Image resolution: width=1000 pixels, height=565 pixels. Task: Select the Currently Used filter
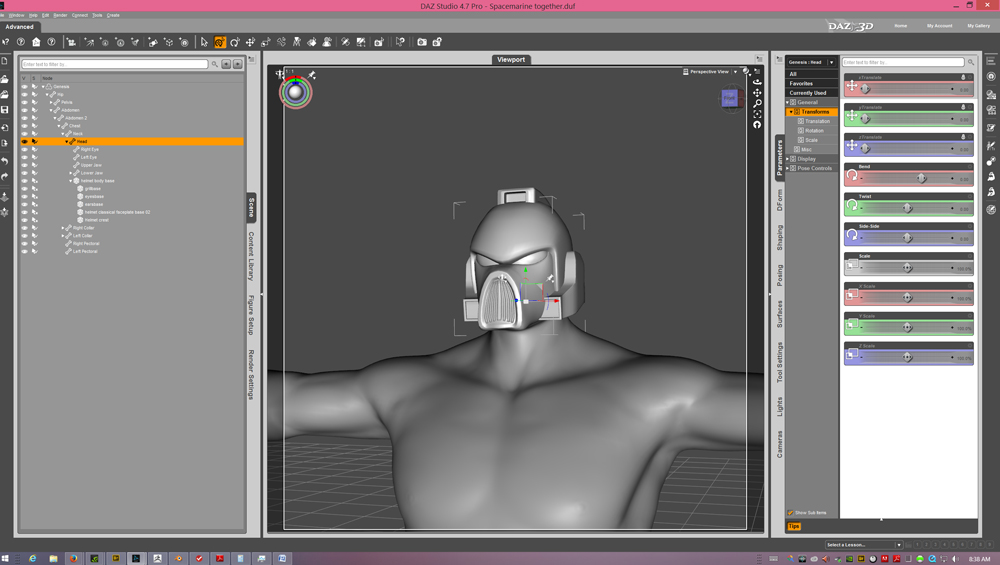808,93
